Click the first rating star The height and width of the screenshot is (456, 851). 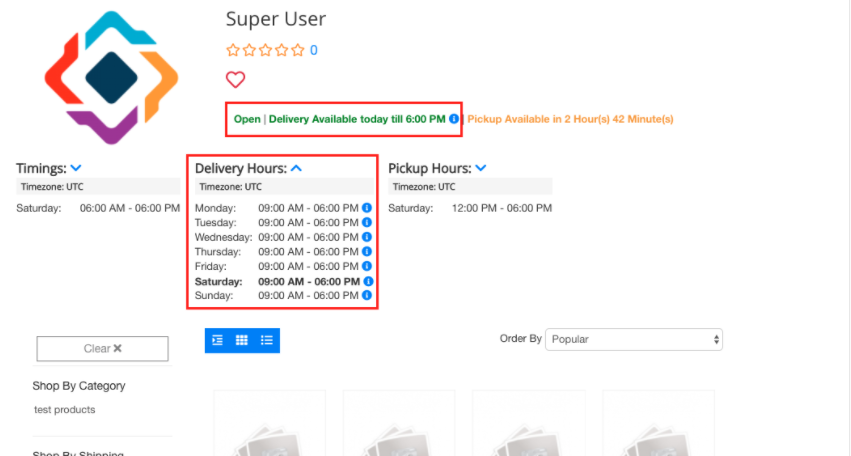[233, 50]
